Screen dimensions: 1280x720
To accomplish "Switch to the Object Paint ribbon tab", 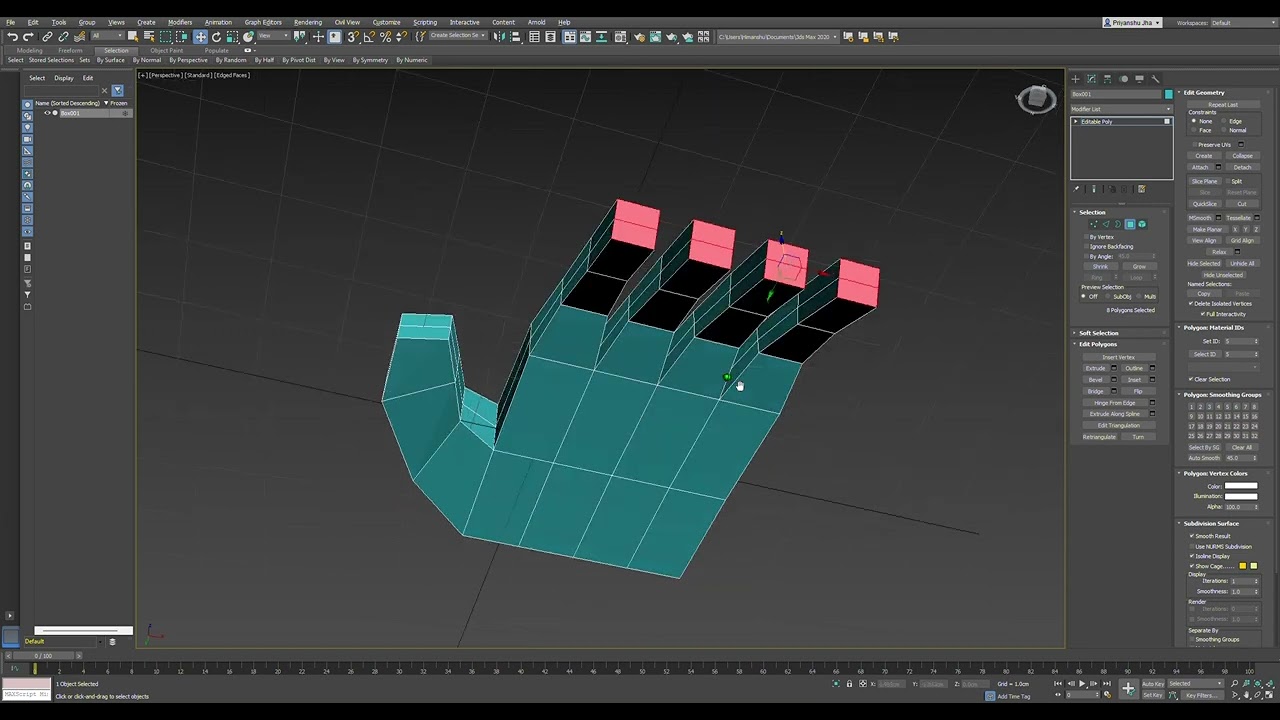I will coord(167,50).
